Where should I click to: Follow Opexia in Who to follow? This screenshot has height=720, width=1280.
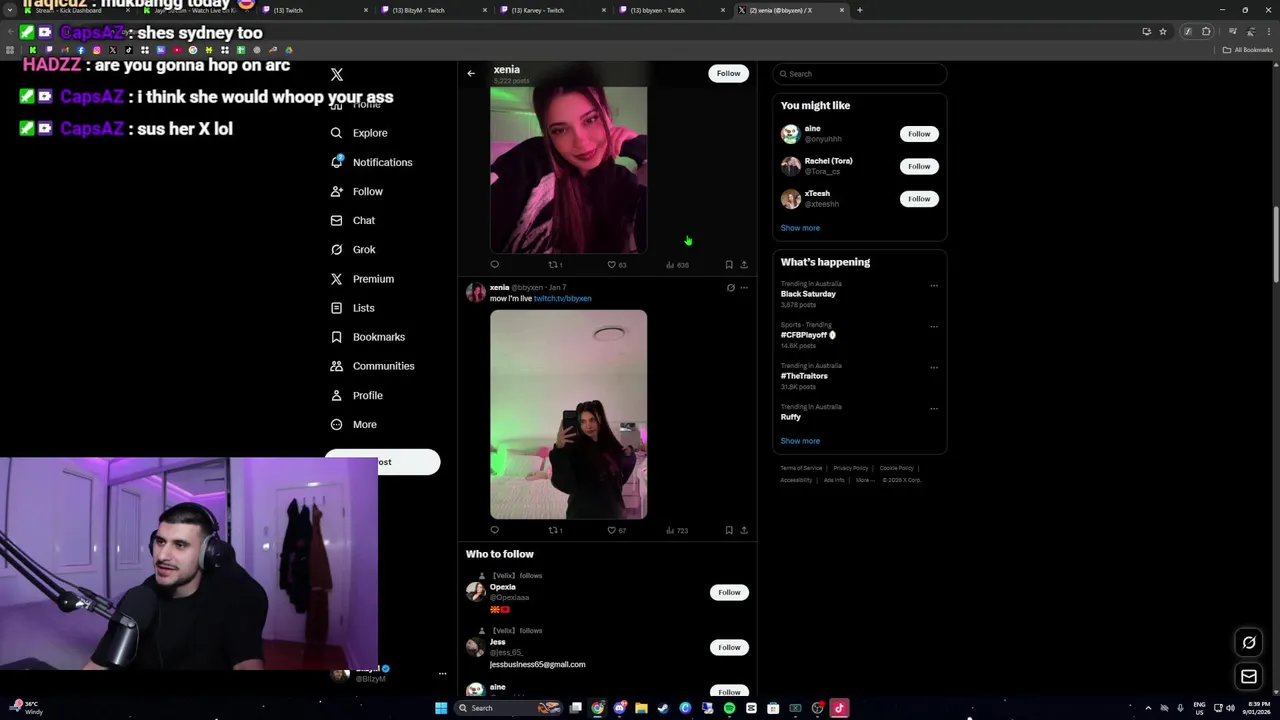click(729, 592)
